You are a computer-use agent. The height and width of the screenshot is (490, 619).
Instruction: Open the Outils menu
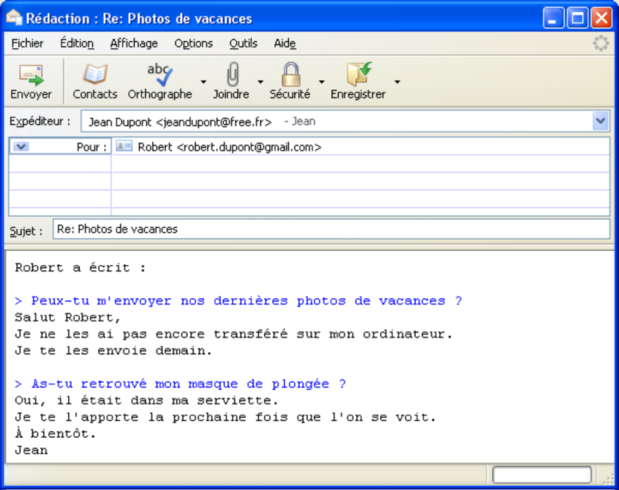pos(243,44)
